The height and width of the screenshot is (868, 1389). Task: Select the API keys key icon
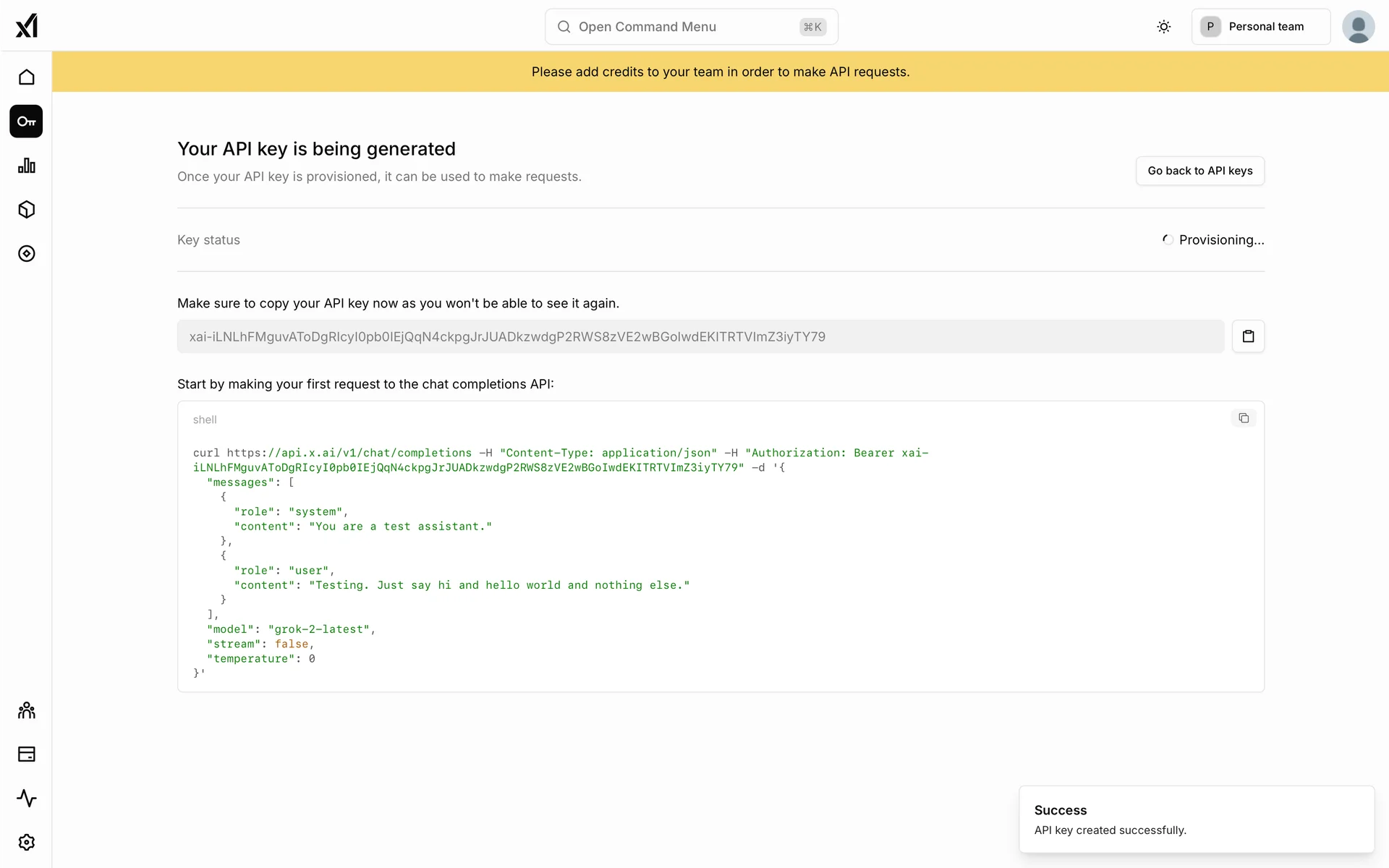point(27,122)
